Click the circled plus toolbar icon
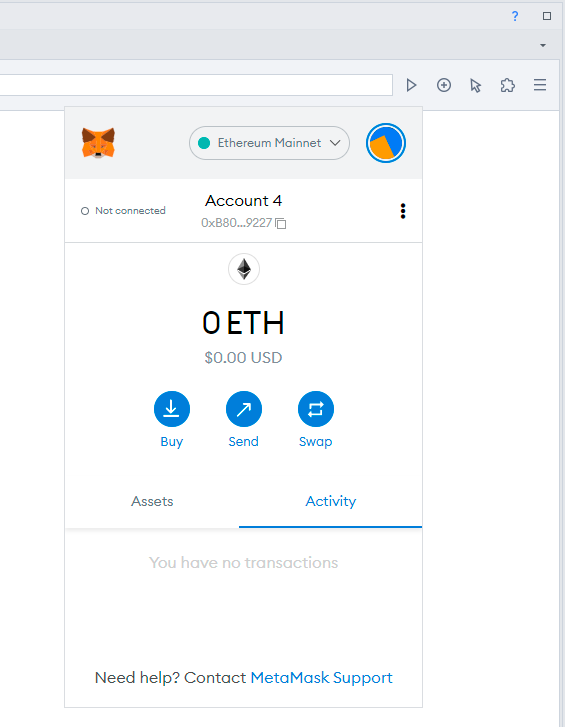Viewport: 565px width, 727px height. tap(444, 85)
